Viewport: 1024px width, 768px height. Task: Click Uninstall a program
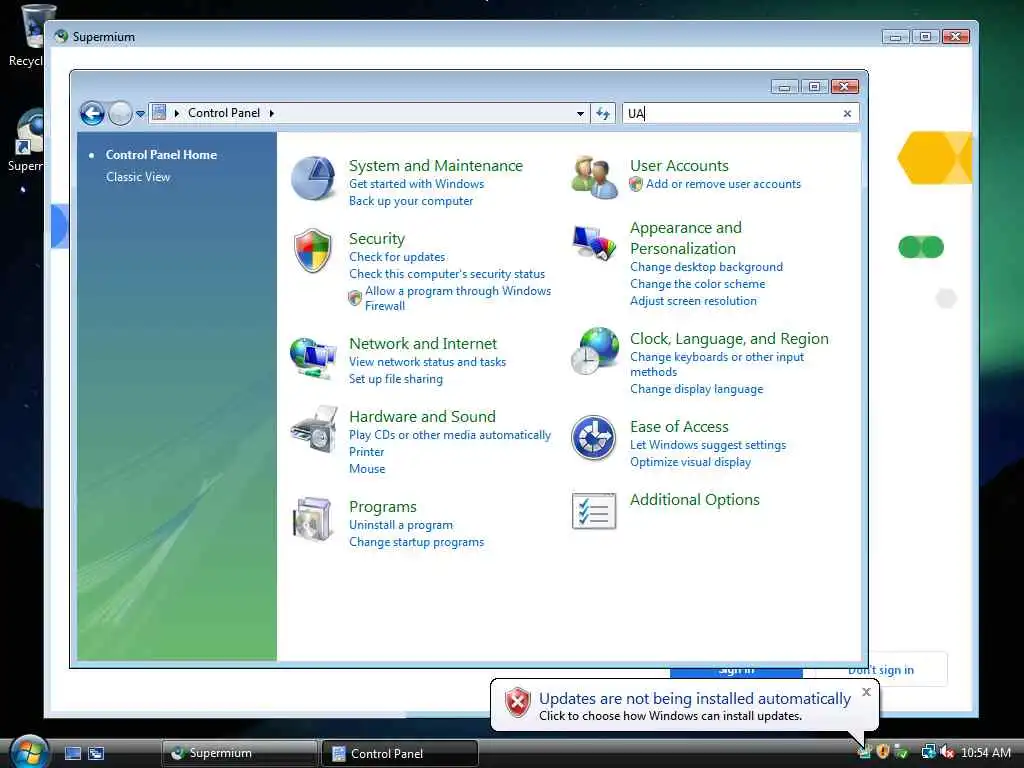[x=400, y=525]
